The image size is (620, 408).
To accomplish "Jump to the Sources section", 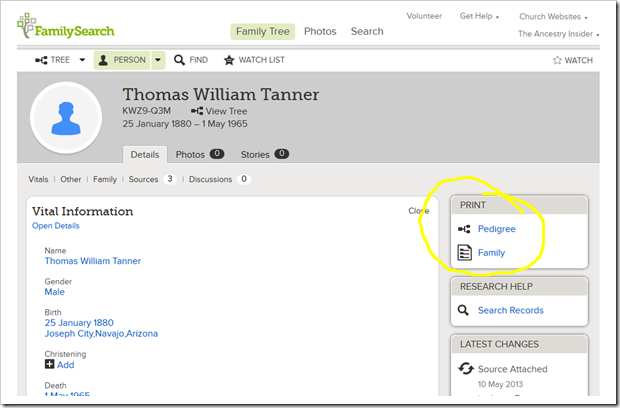I will [143, 179].
